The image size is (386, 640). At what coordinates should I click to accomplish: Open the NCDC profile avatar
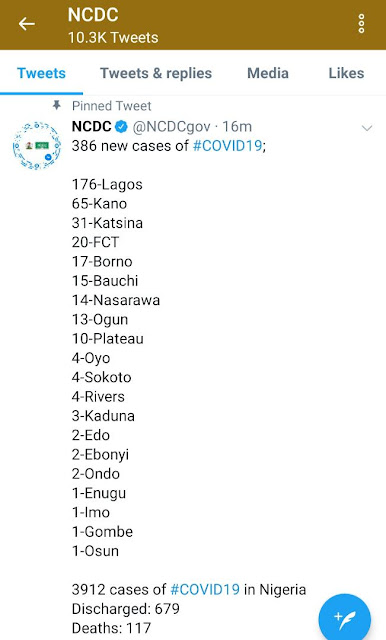tap(37, 145)
